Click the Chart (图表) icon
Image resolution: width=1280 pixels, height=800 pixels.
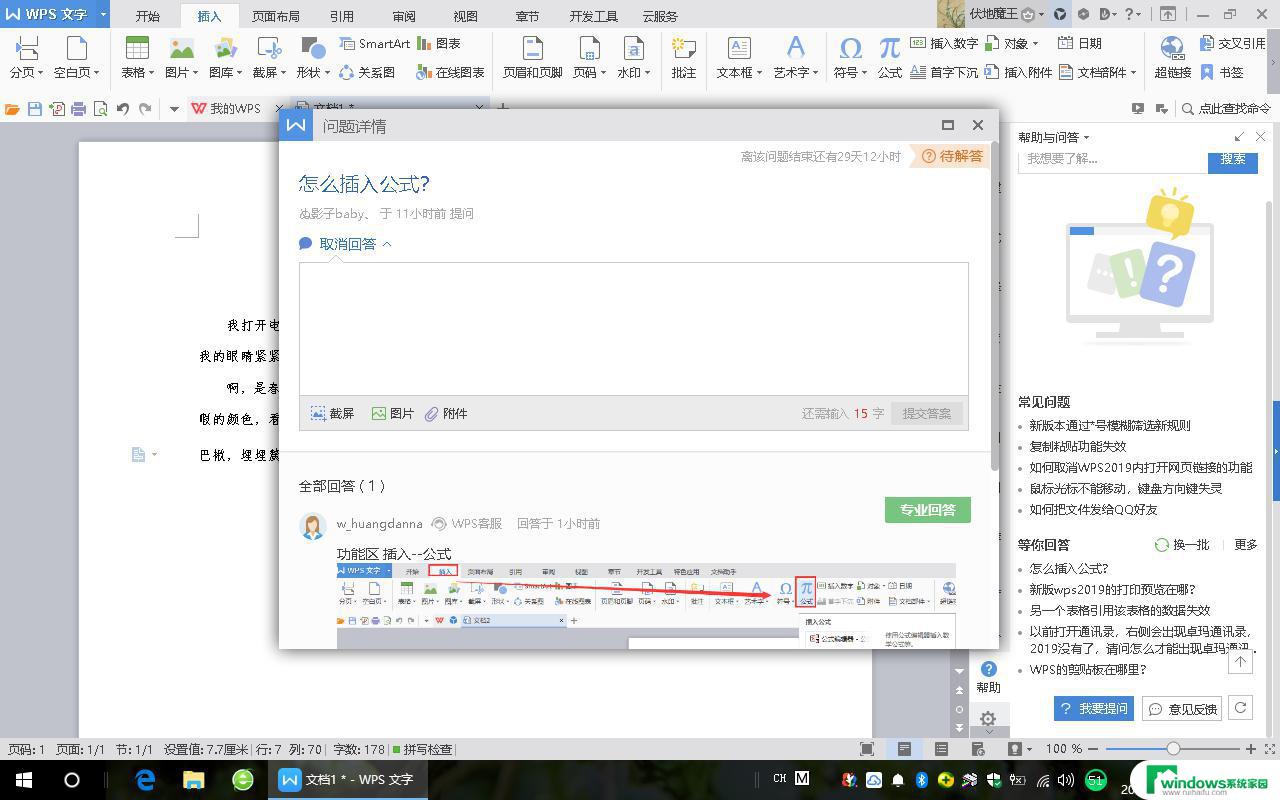click(439, 44)
